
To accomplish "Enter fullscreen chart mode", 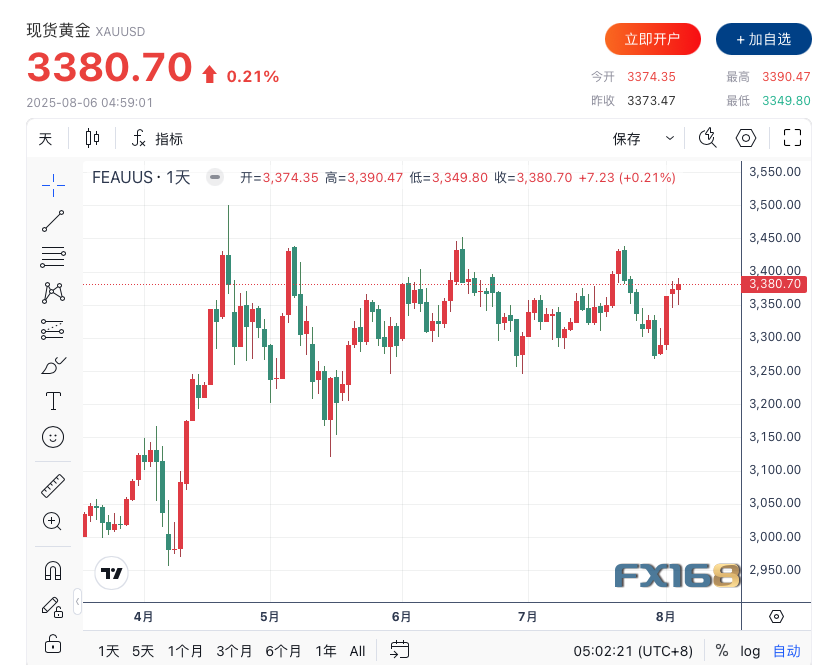I will (792, 139).
